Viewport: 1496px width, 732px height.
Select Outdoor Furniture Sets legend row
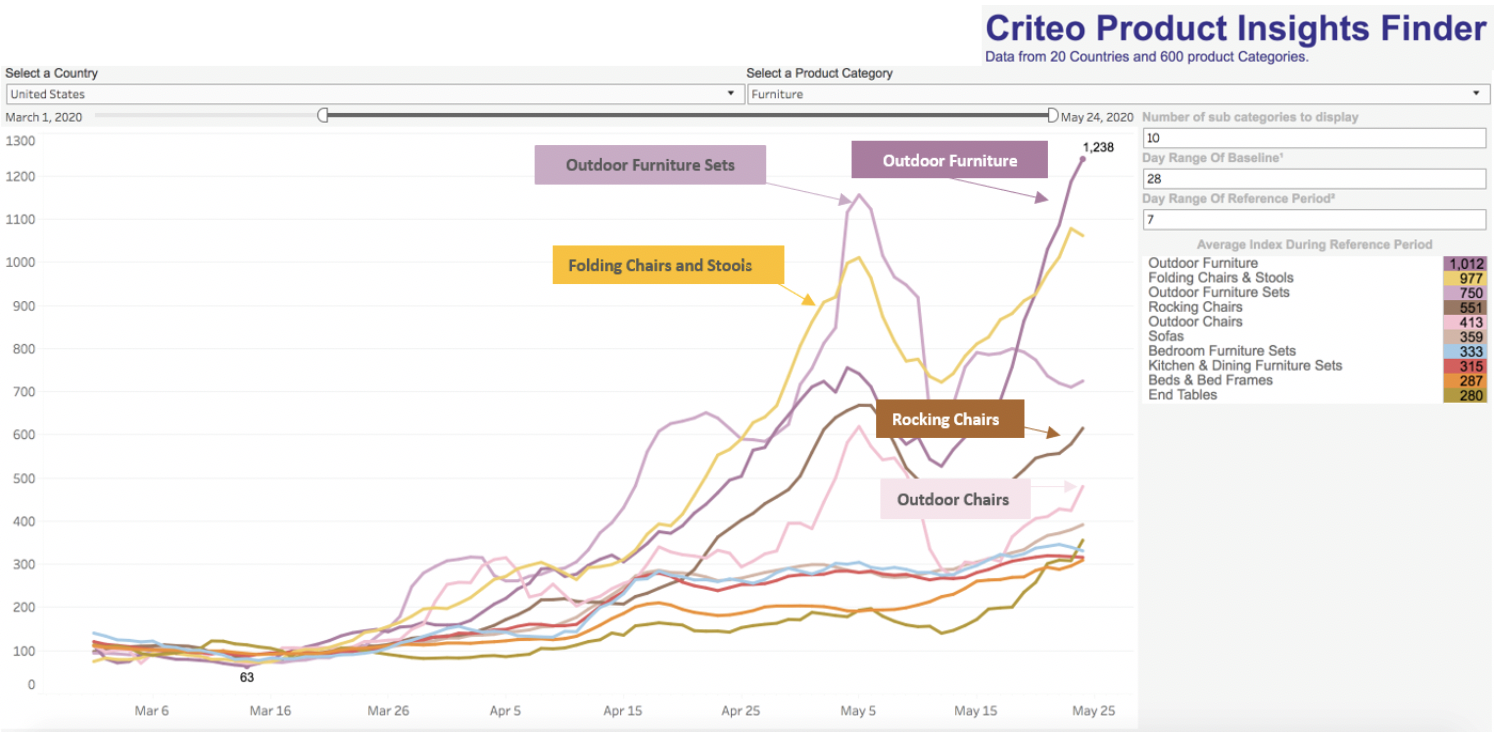click(x=1317, y=292)
